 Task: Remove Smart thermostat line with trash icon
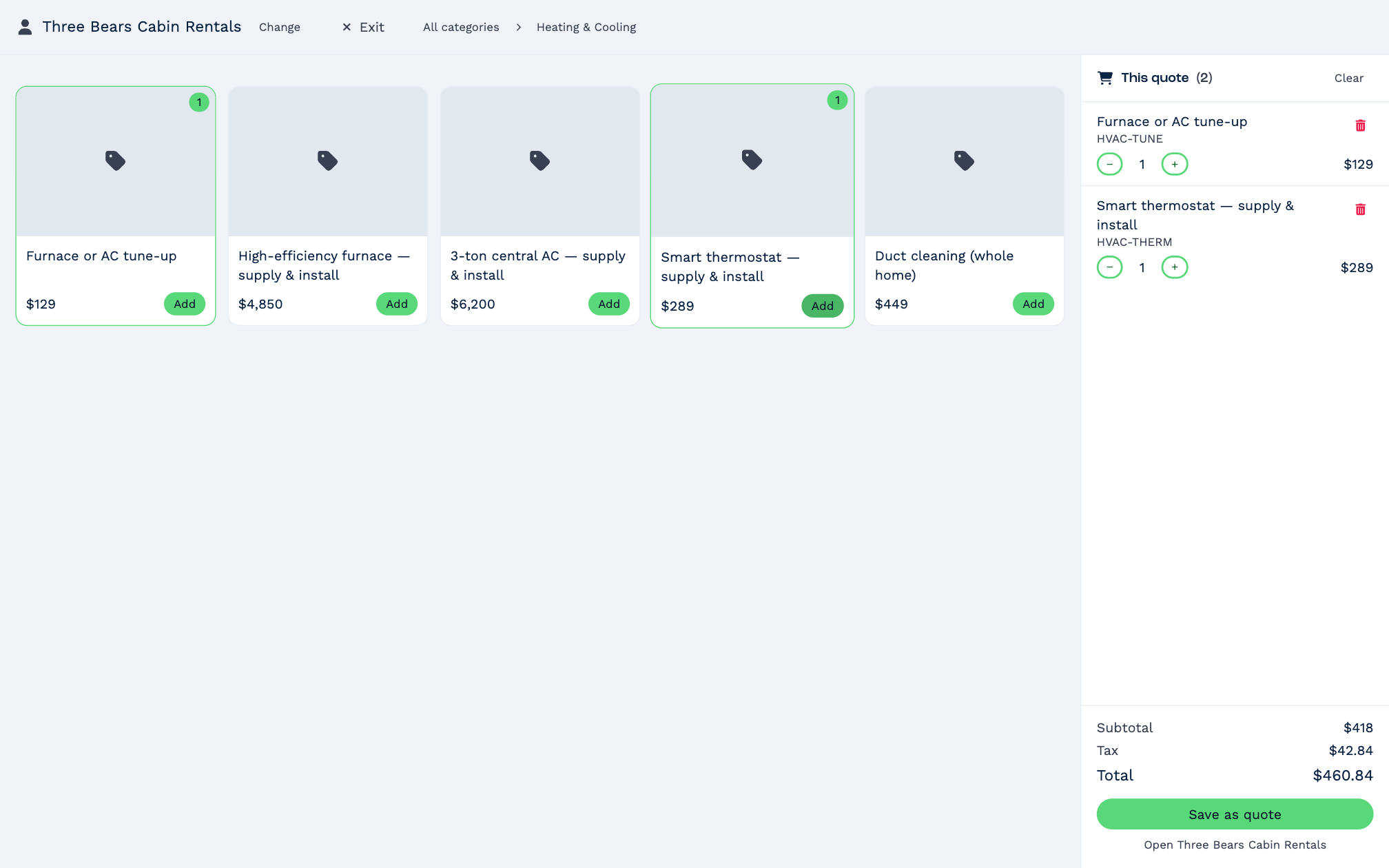(1360, 209)
